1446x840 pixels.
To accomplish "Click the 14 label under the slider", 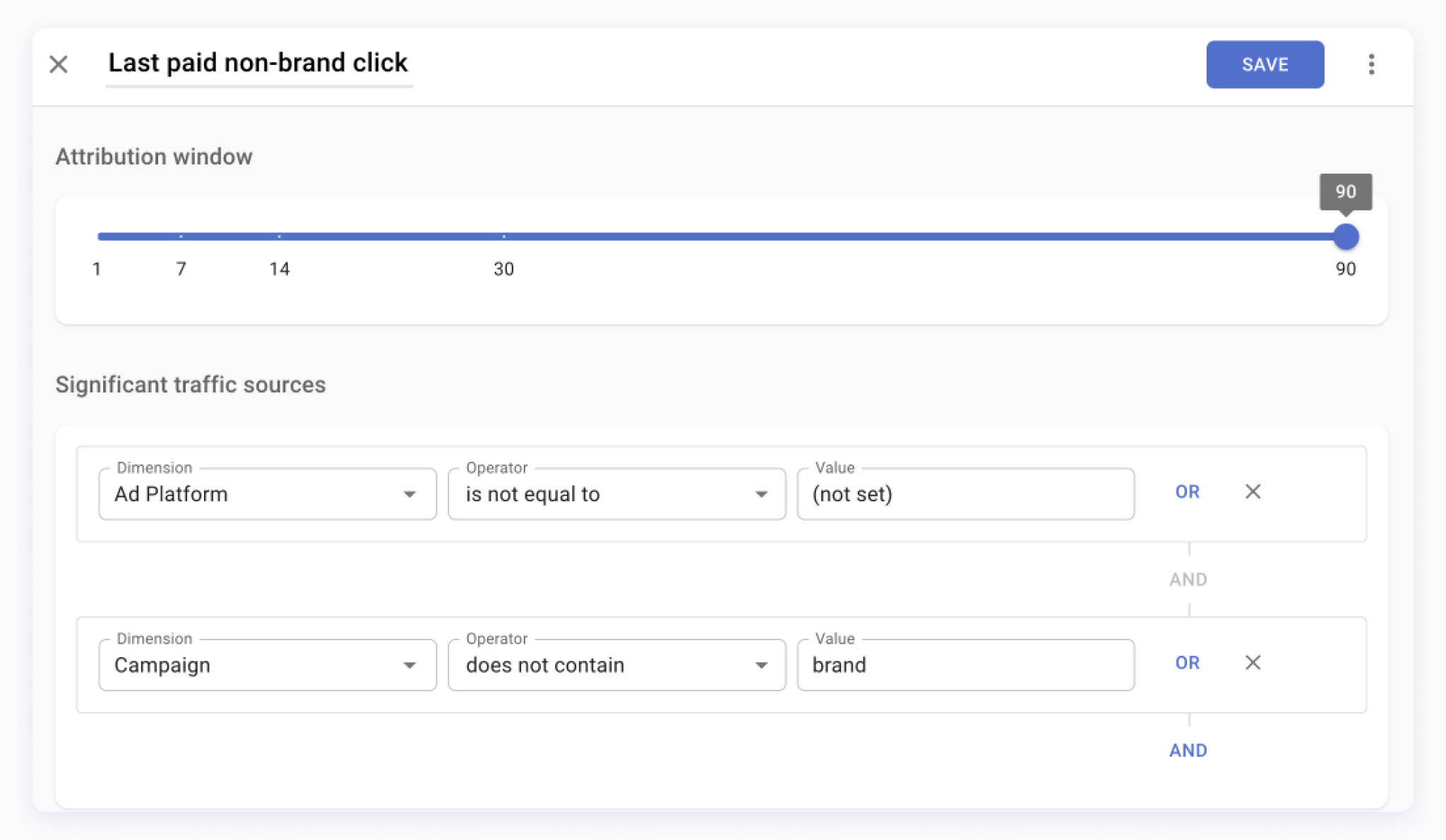I will (x=280, y=269).
